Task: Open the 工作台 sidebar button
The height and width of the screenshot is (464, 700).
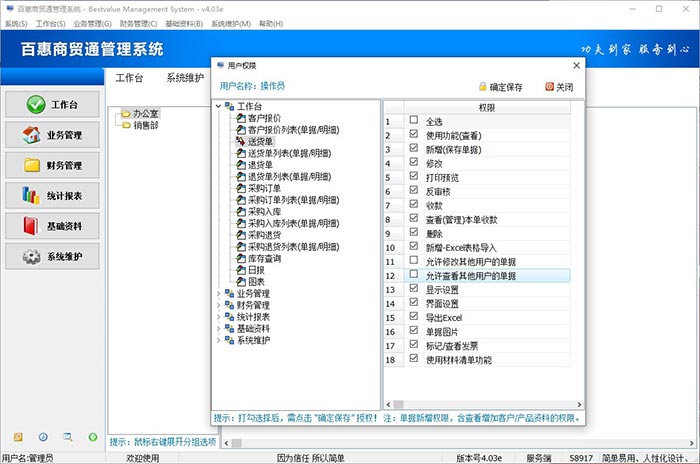Action: (52, 105)
